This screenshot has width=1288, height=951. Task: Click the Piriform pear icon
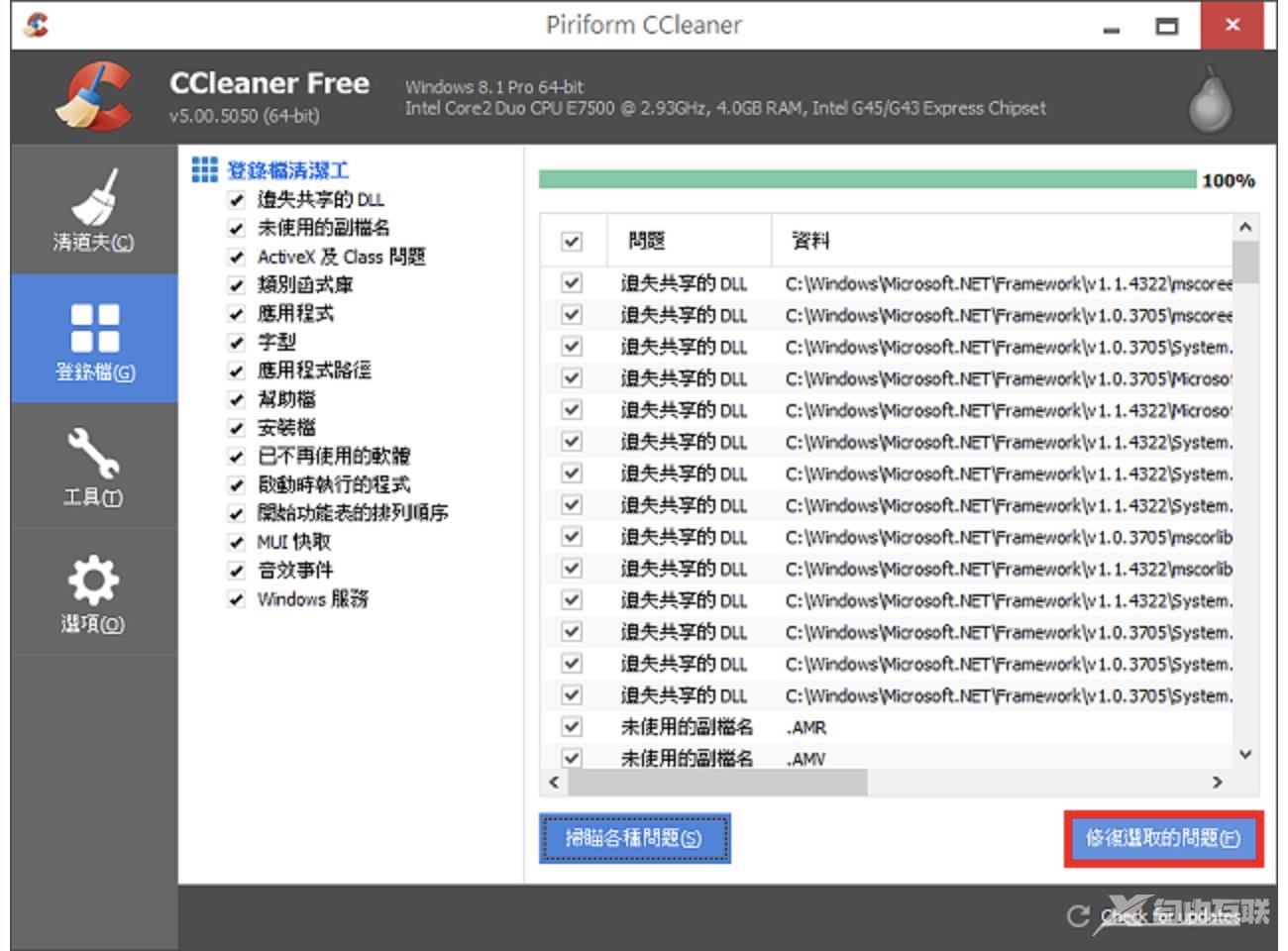coord(1209,99)
